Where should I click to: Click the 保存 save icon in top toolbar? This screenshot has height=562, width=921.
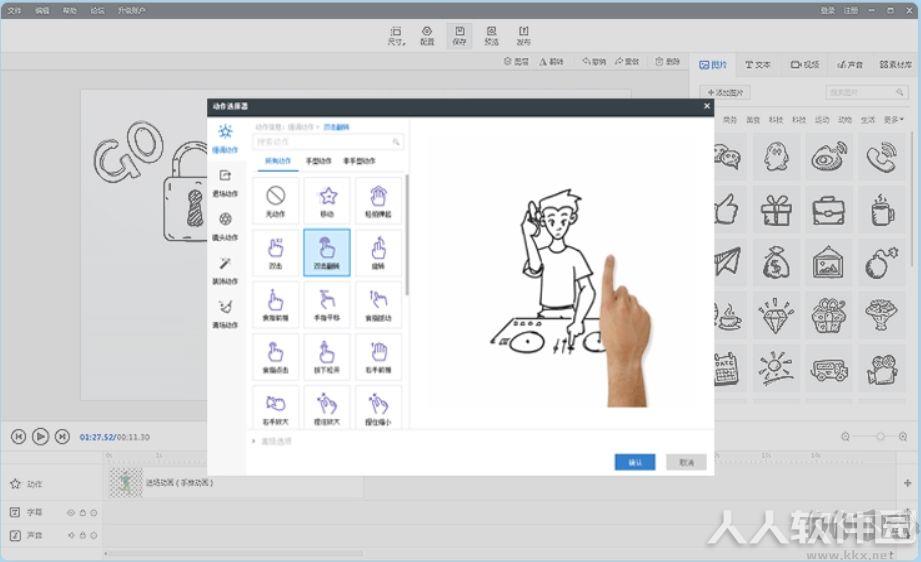pos(459,35)
